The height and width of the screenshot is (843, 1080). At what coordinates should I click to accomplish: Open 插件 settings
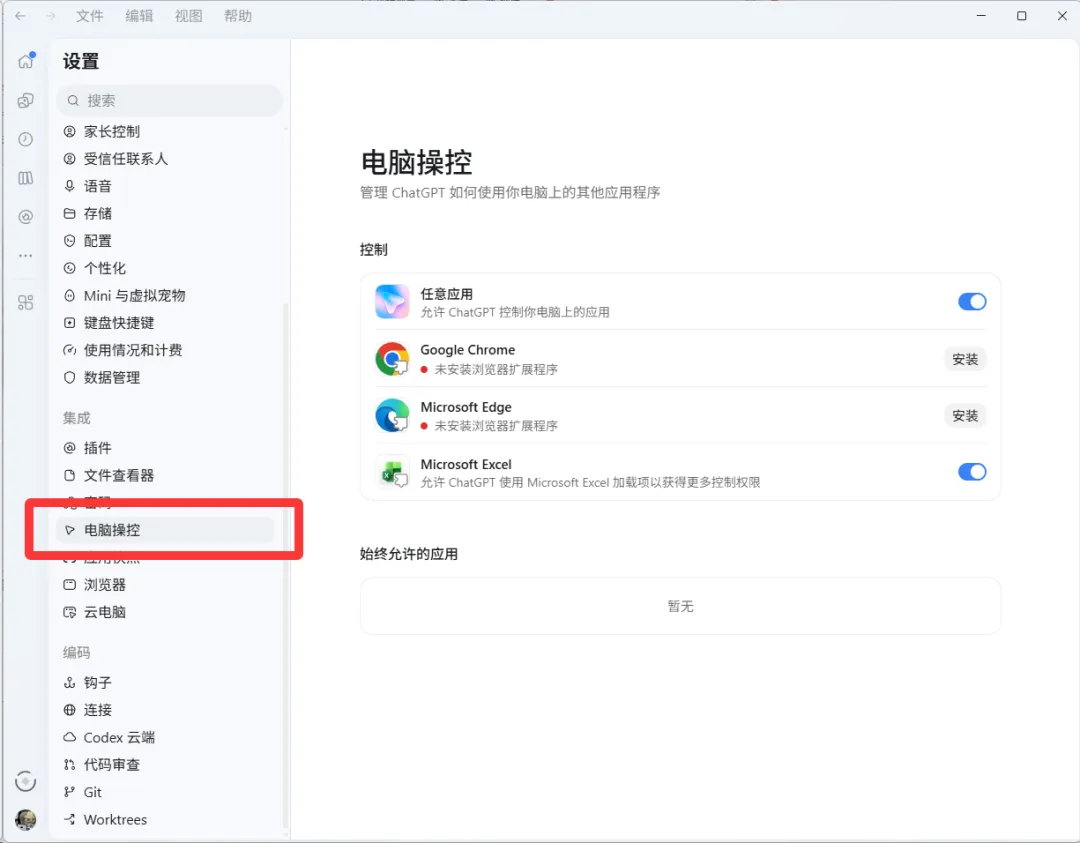tap(165, 448)
